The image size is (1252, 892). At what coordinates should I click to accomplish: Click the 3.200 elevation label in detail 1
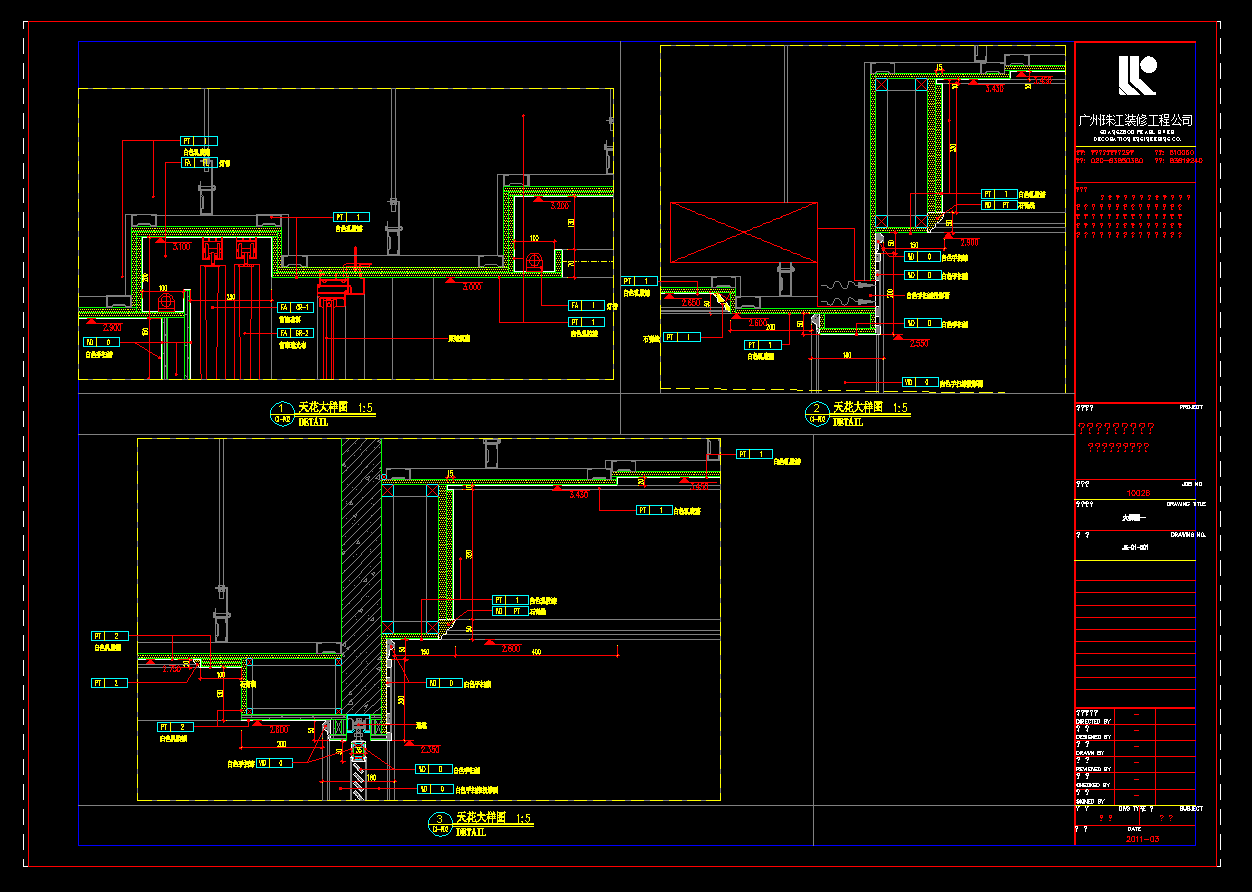(560, 205)
